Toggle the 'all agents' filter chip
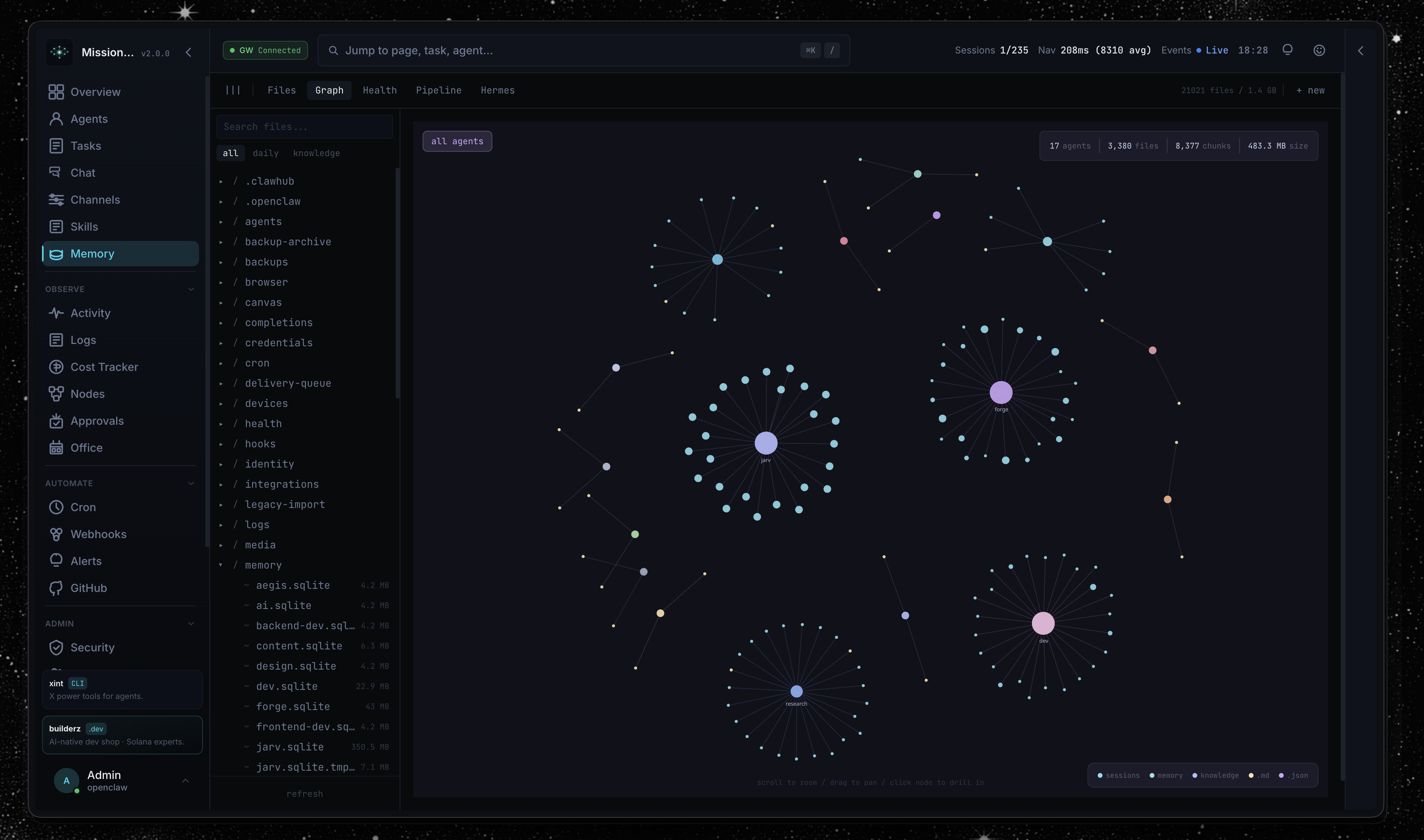This screenshot has width=1424, height=840. [457, 141]
